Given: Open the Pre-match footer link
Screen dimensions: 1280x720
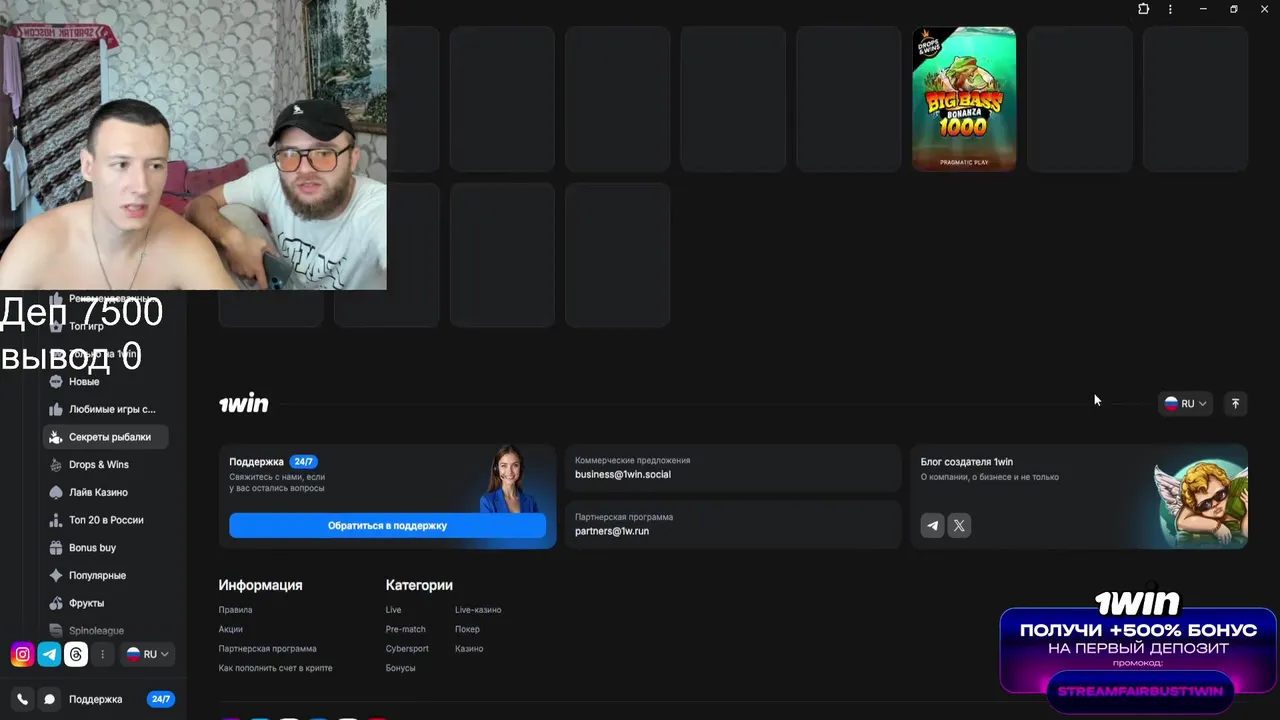Looking at the screenshot, I should point(405,629).
